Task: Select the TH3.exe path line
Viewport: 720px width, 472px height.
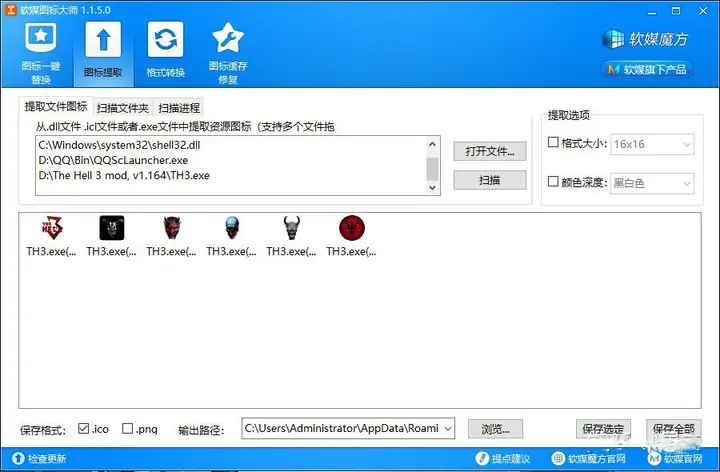Action: [x=124, y=175]
